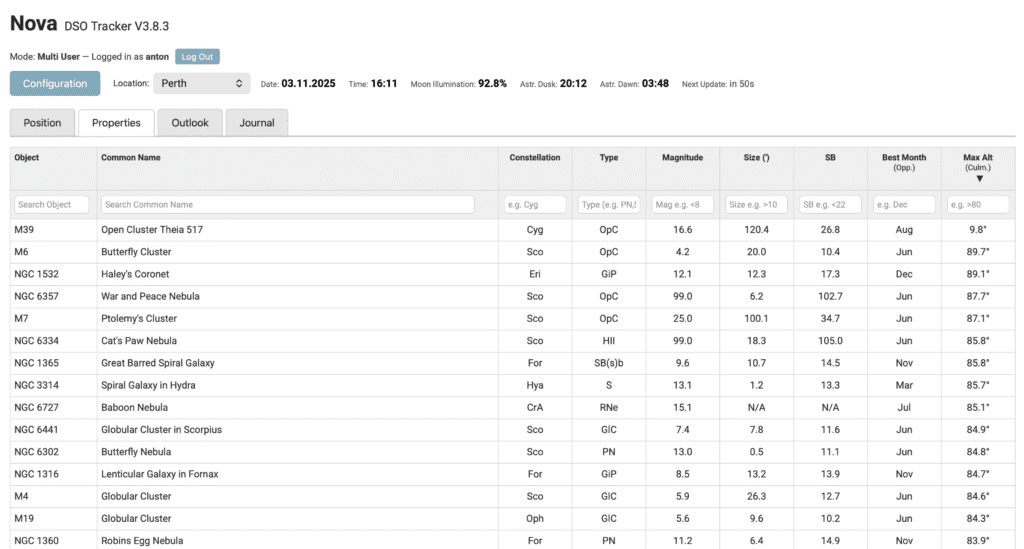Open the Outlook tab
The width and height of the screenshot is (1024, 549).
(190, 123)
